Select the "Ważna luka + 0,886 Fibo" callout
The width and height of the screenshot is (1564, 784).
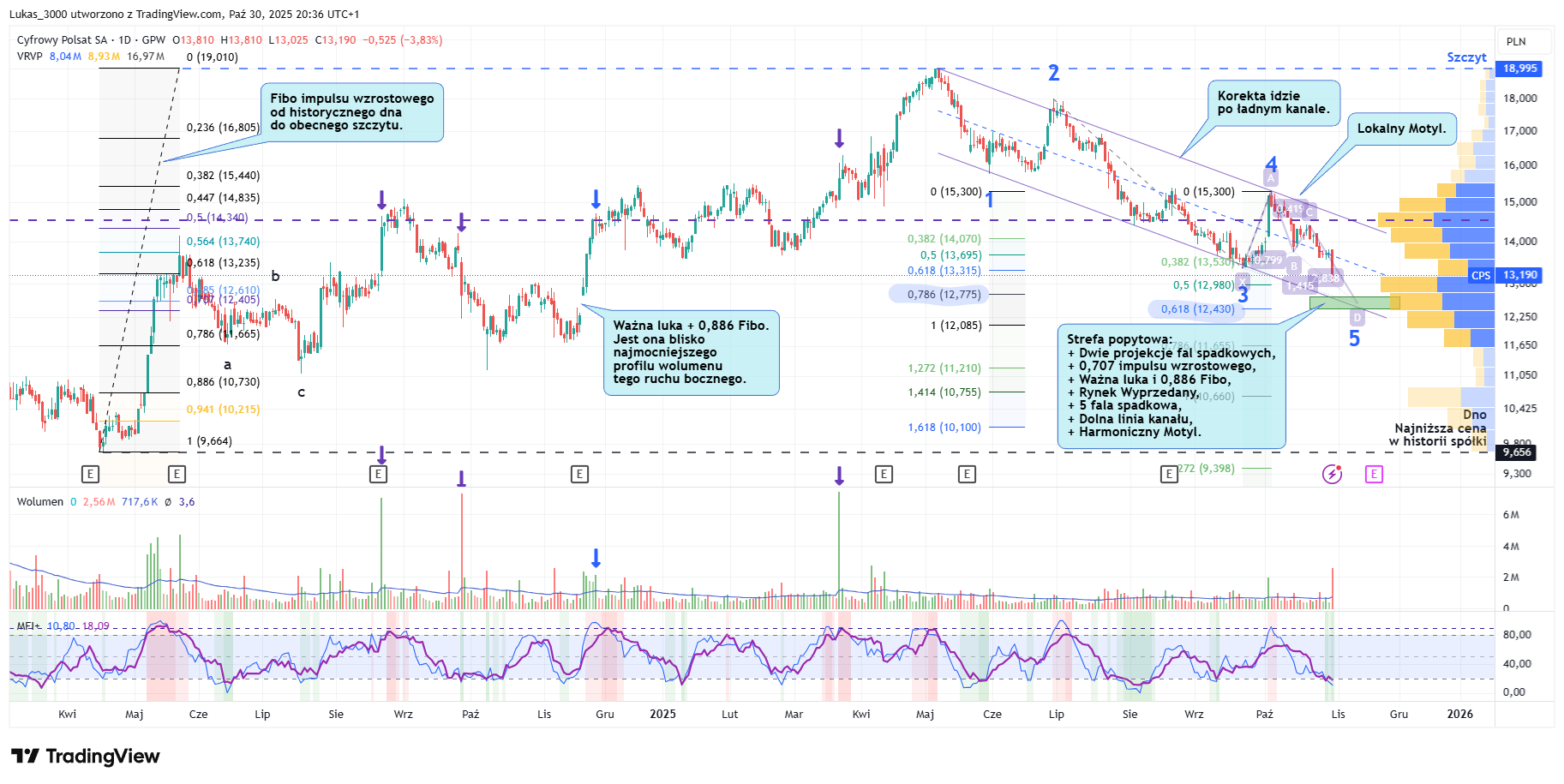click(691, 352)
